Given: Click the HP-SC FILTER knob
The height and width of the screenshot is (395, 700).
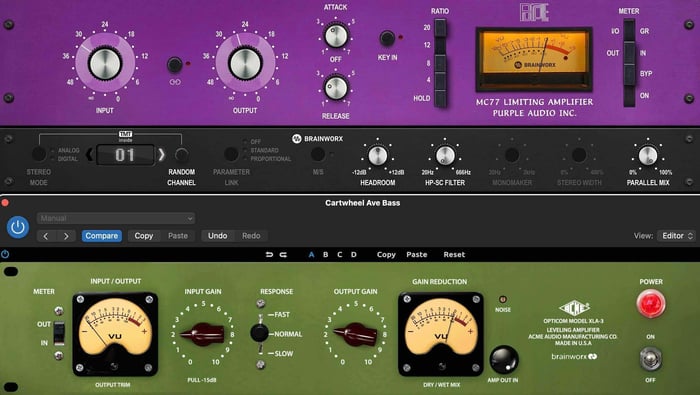Looking at the screenshot, I should point(445,155).
